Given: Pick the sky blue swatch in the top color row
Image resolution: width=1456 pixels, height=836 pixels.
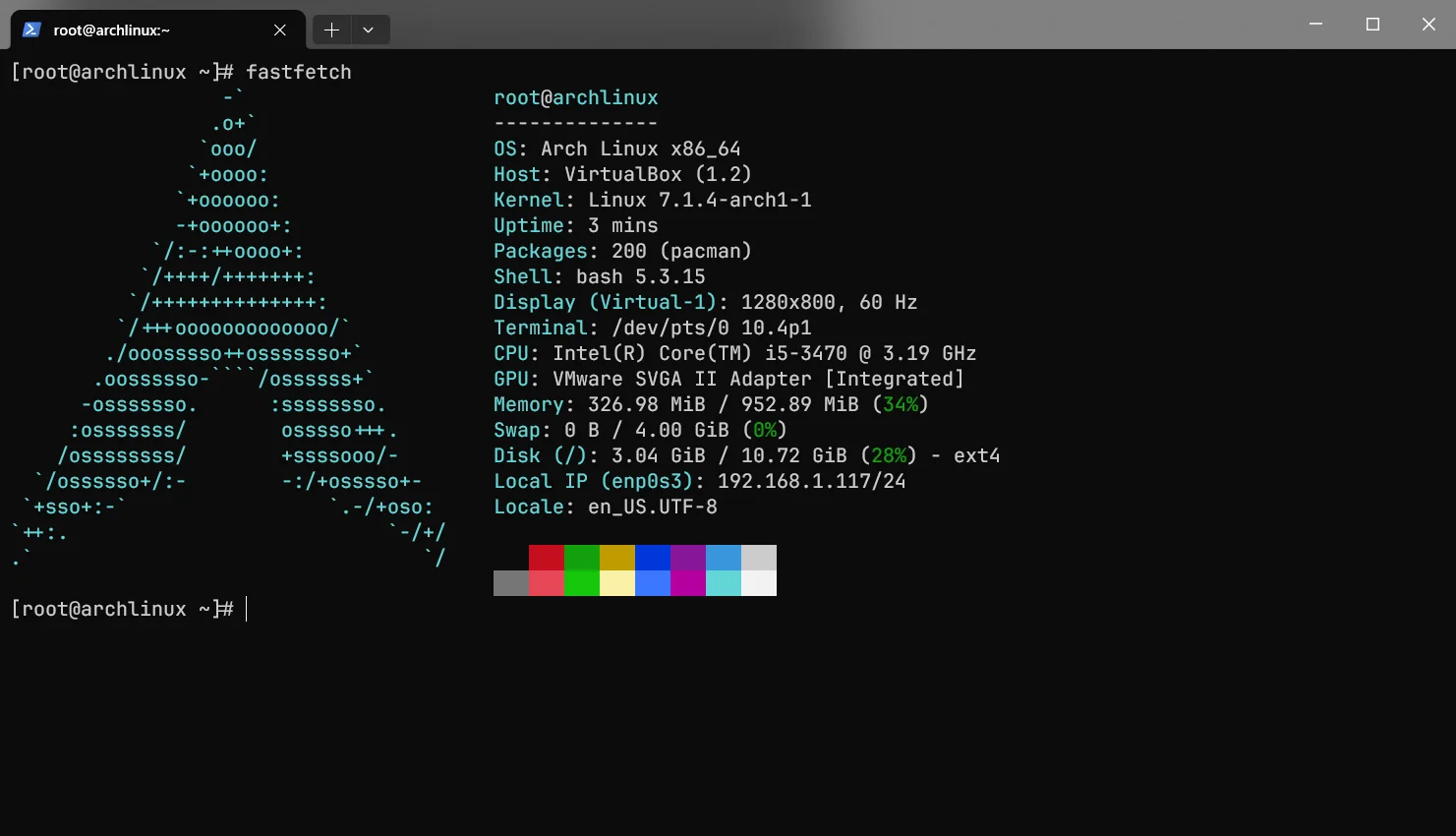Looking at the screenshot, I should pyautogui.click(x=724, y=558).
